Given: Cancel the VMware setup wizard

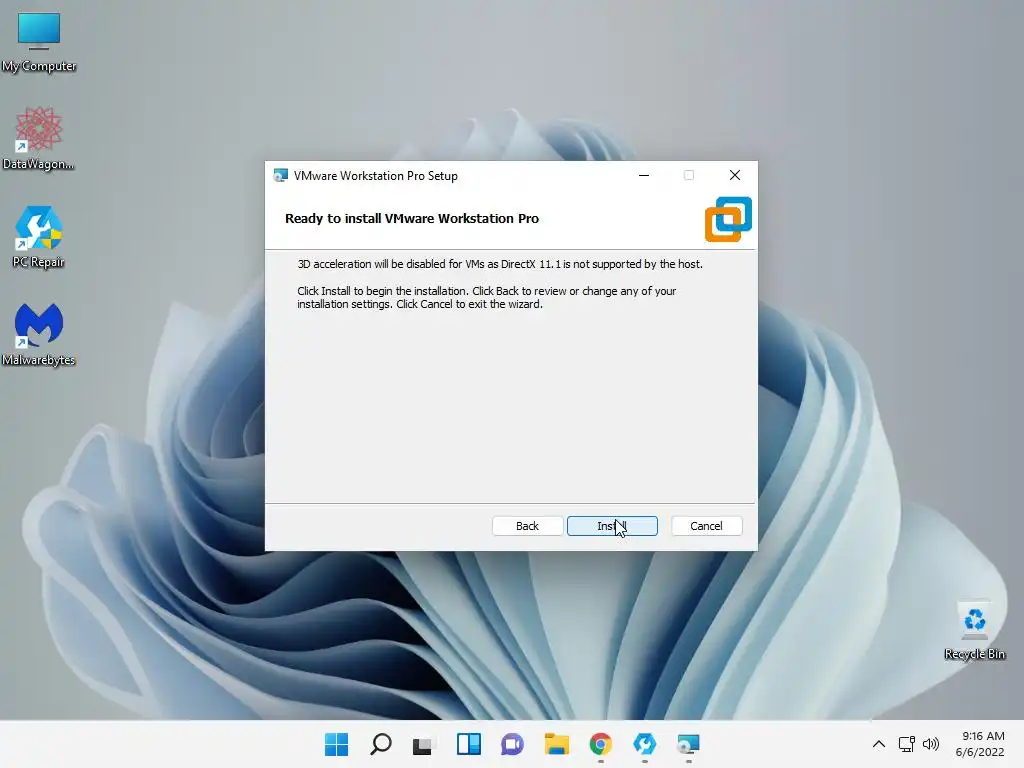Looking at the screenshot, I should pos(706,526).
